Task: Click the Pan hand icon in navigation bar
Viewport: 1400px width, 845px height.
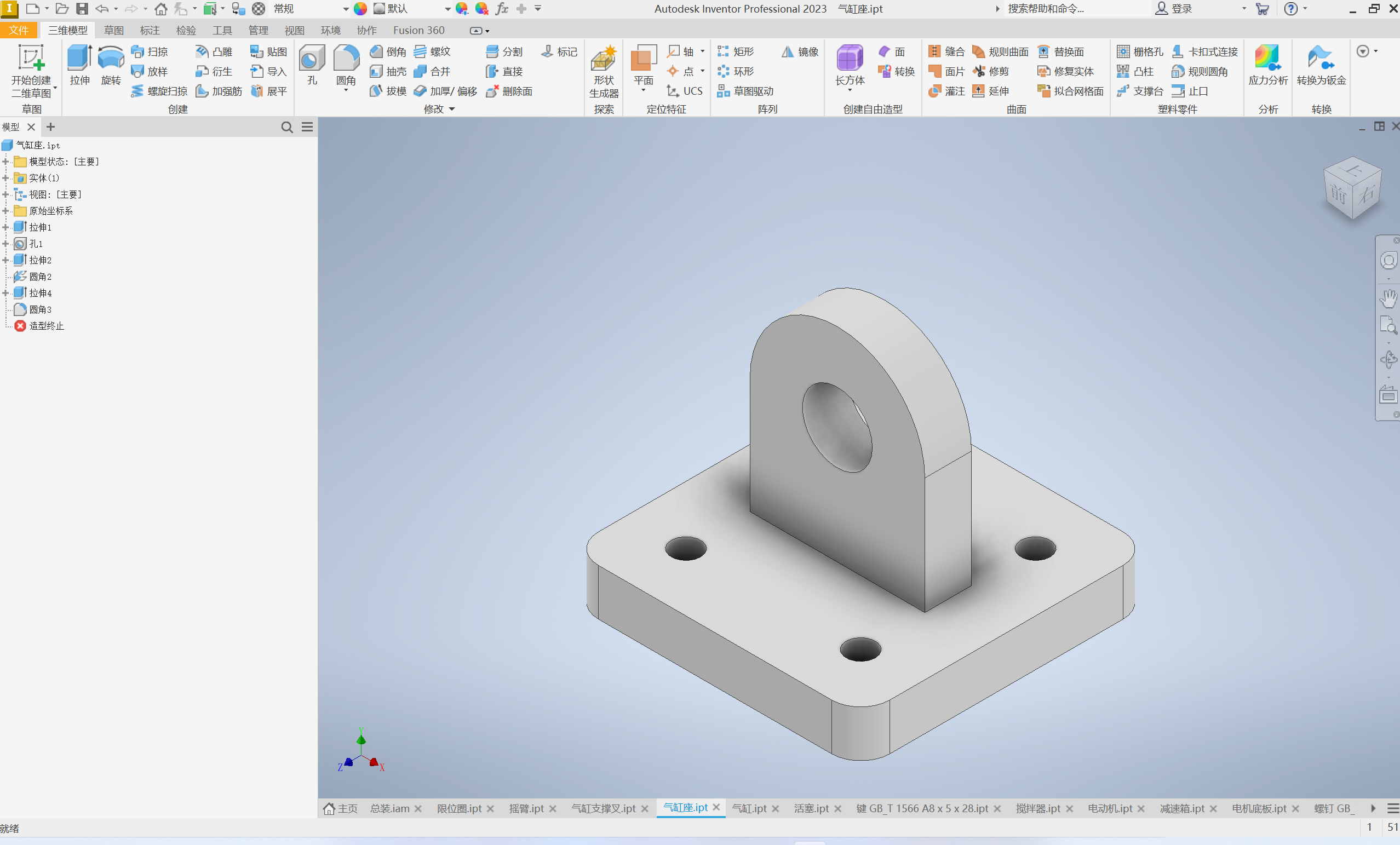Action: coord(1388,298)
